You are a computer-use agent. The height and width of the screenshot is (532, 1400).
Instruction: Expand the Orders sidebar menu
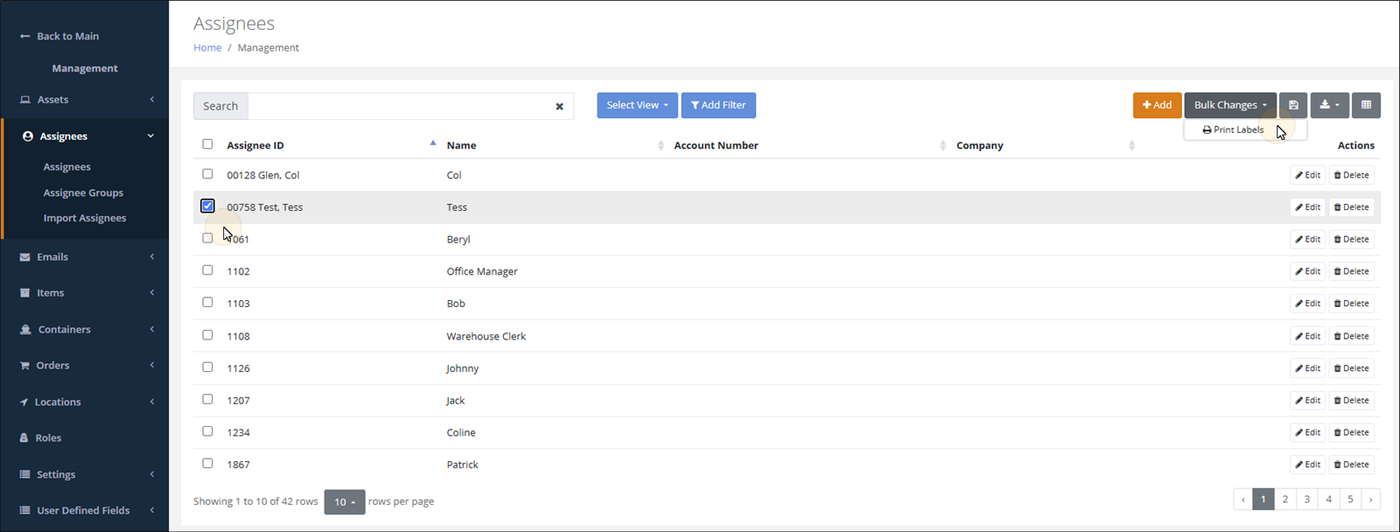point(152,366)
